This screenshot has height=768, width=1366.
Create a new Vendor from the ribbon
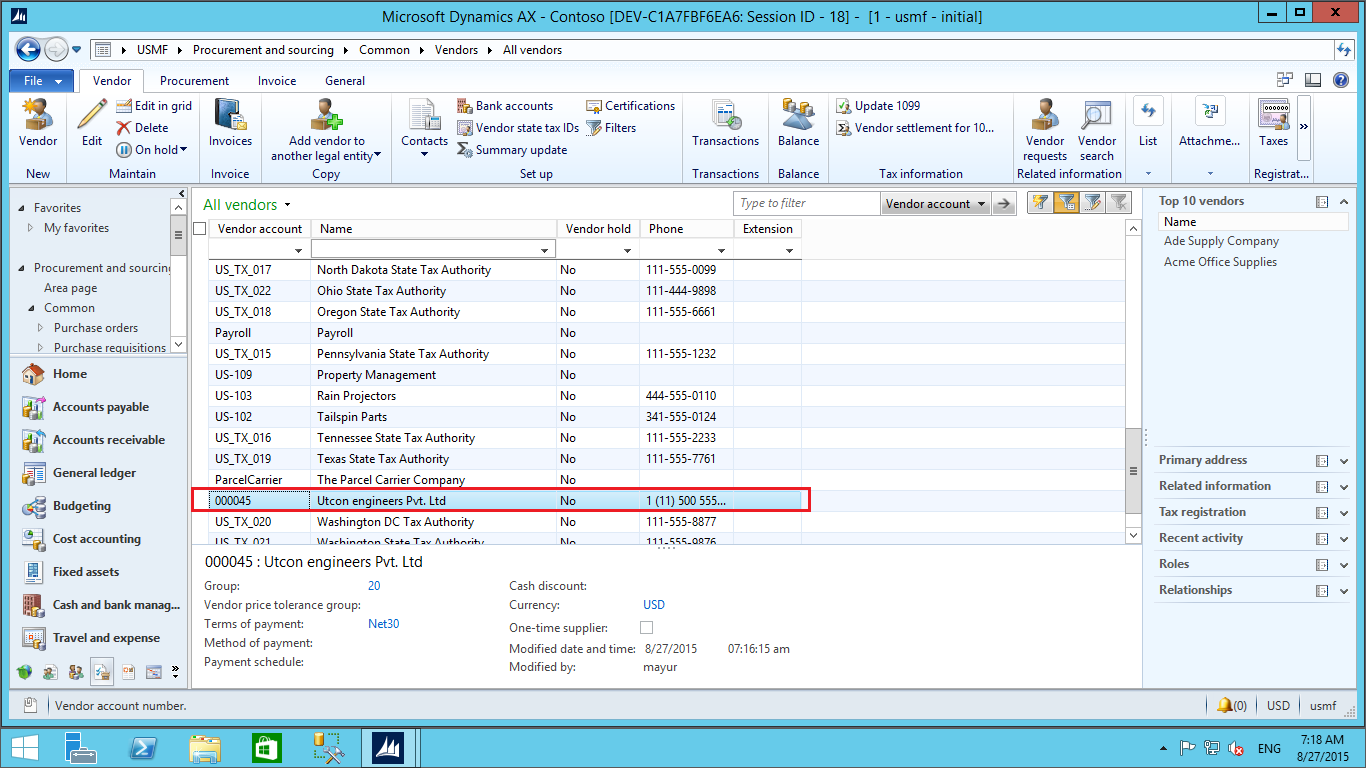click(x=38, y=123)
